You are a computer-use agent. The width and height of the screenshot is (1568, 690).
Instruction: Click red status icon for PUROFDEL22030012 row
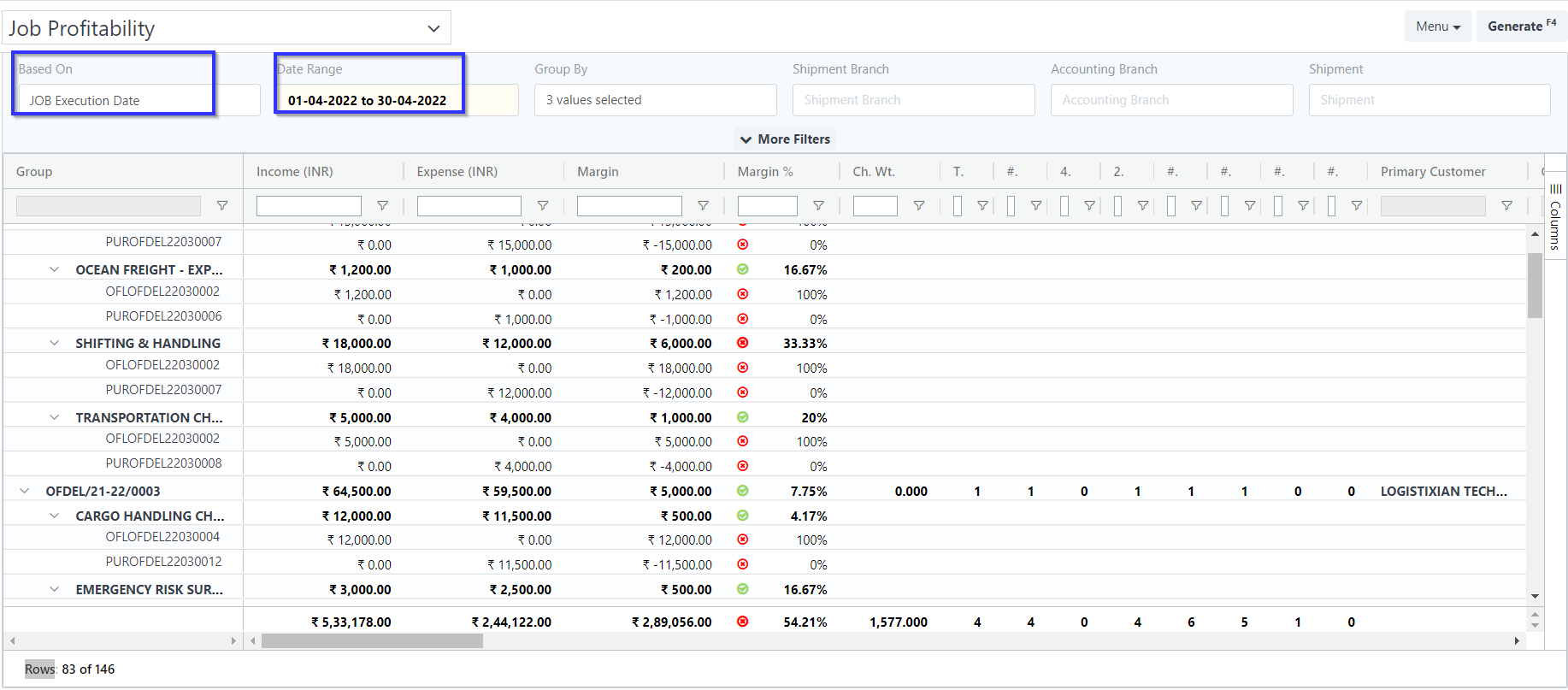[743, 564]
